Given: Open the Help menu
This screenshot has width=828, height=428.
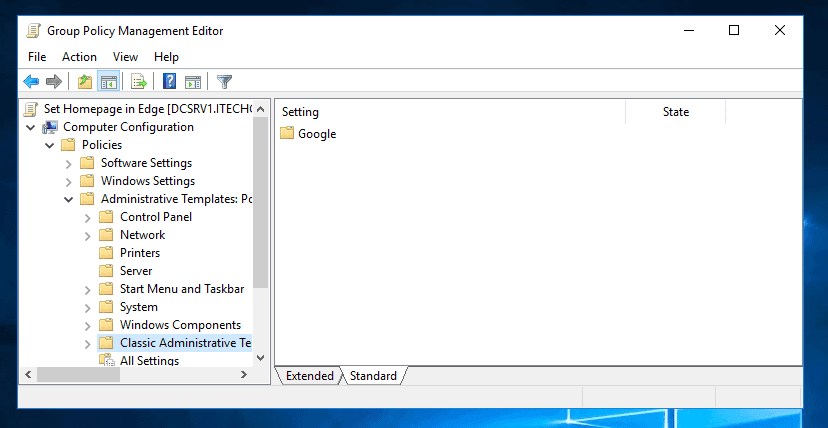Looking at the screenshot, I should (166, 56).
